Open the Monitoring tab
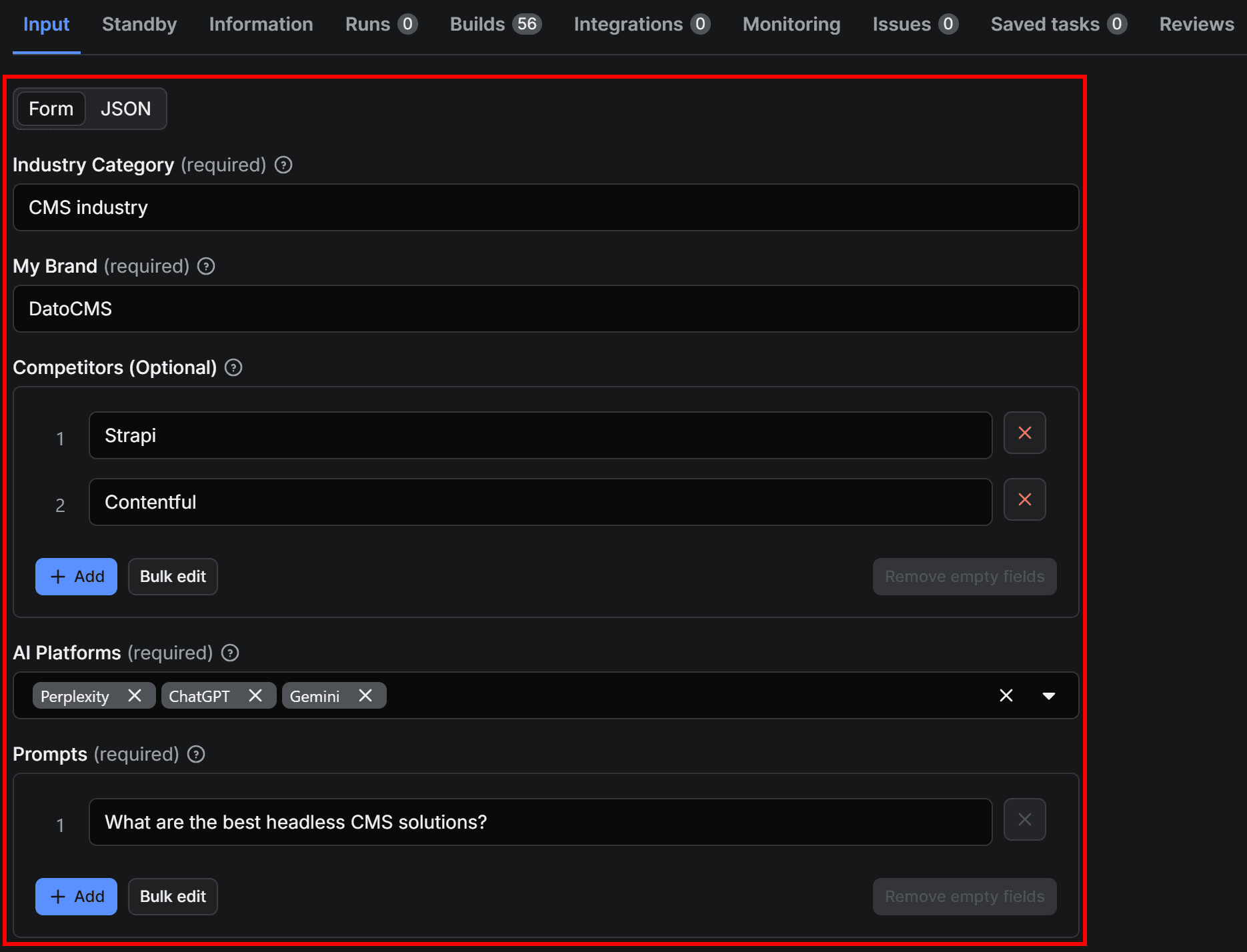The image size is (1247, 952). click(791, 24)
